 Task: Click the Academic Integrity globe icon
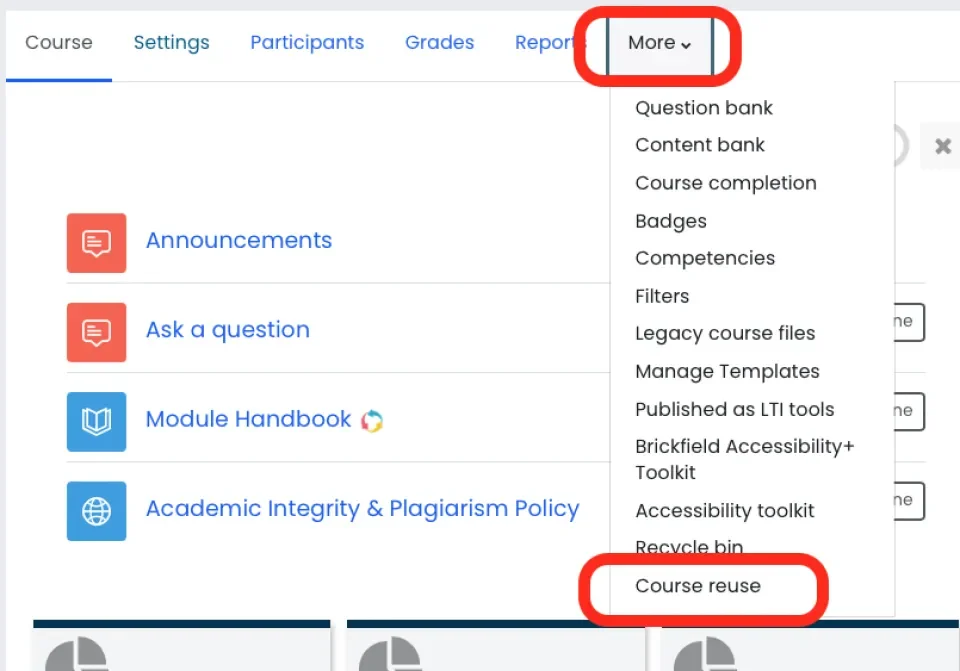tap(97, 511)
